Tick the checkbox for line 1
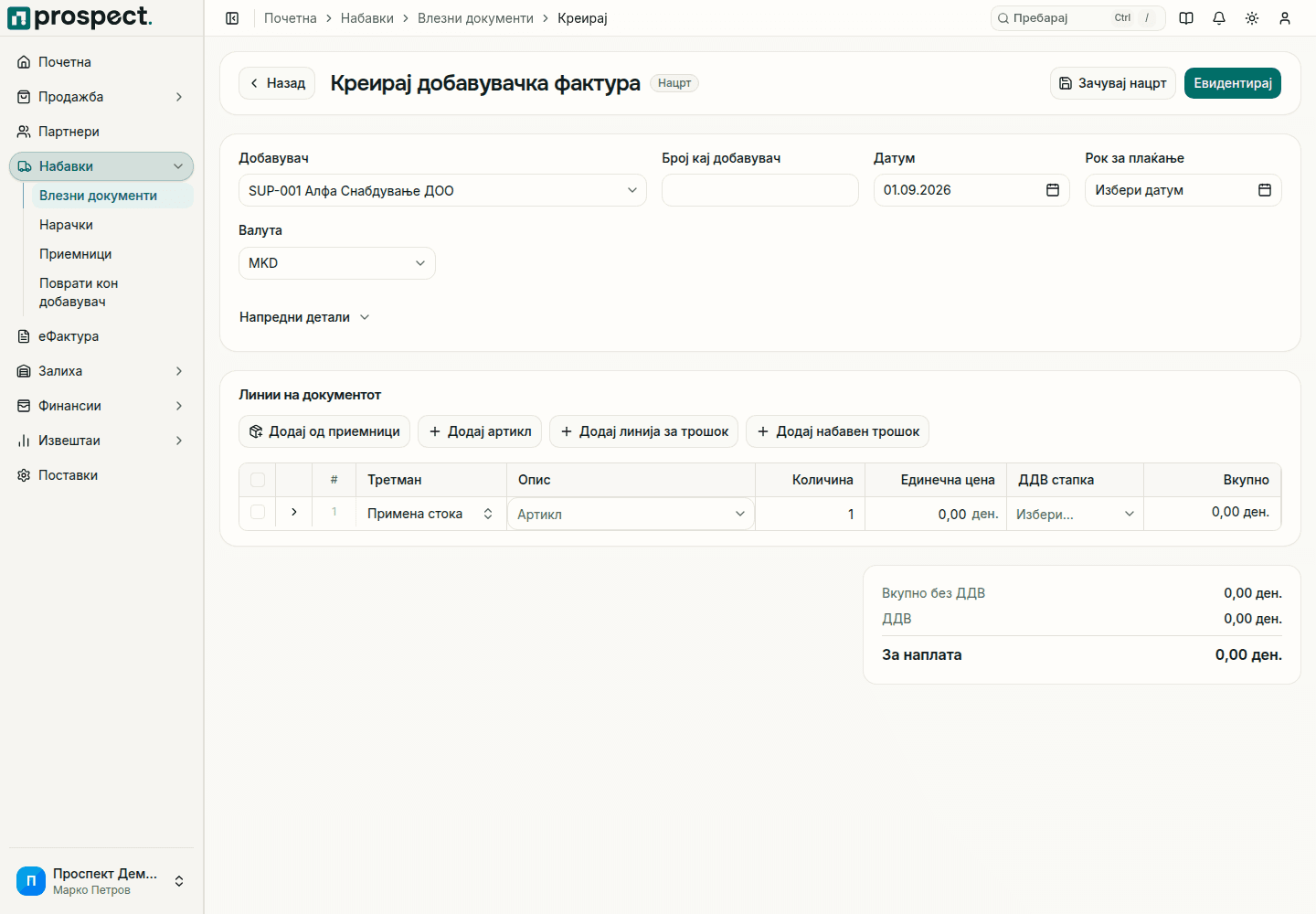1316x914 pixels. coord(258,513)
